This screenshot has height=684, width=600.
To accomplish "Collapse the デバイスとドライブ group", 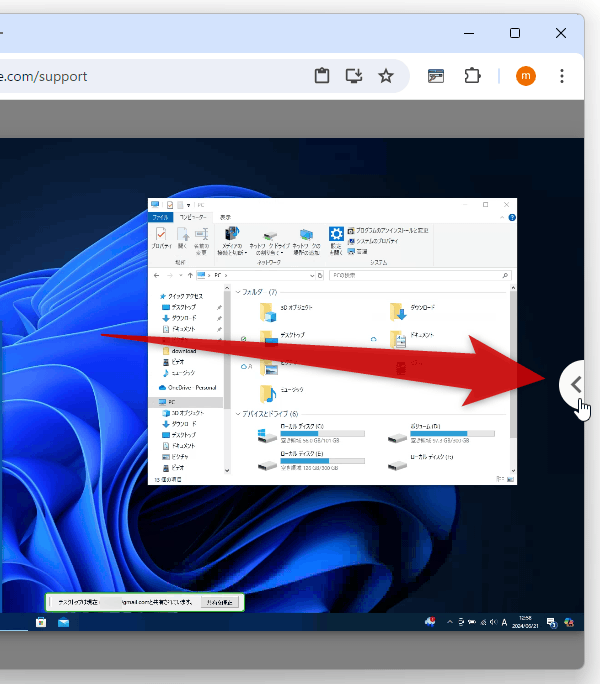I will (x=238, y=414).
